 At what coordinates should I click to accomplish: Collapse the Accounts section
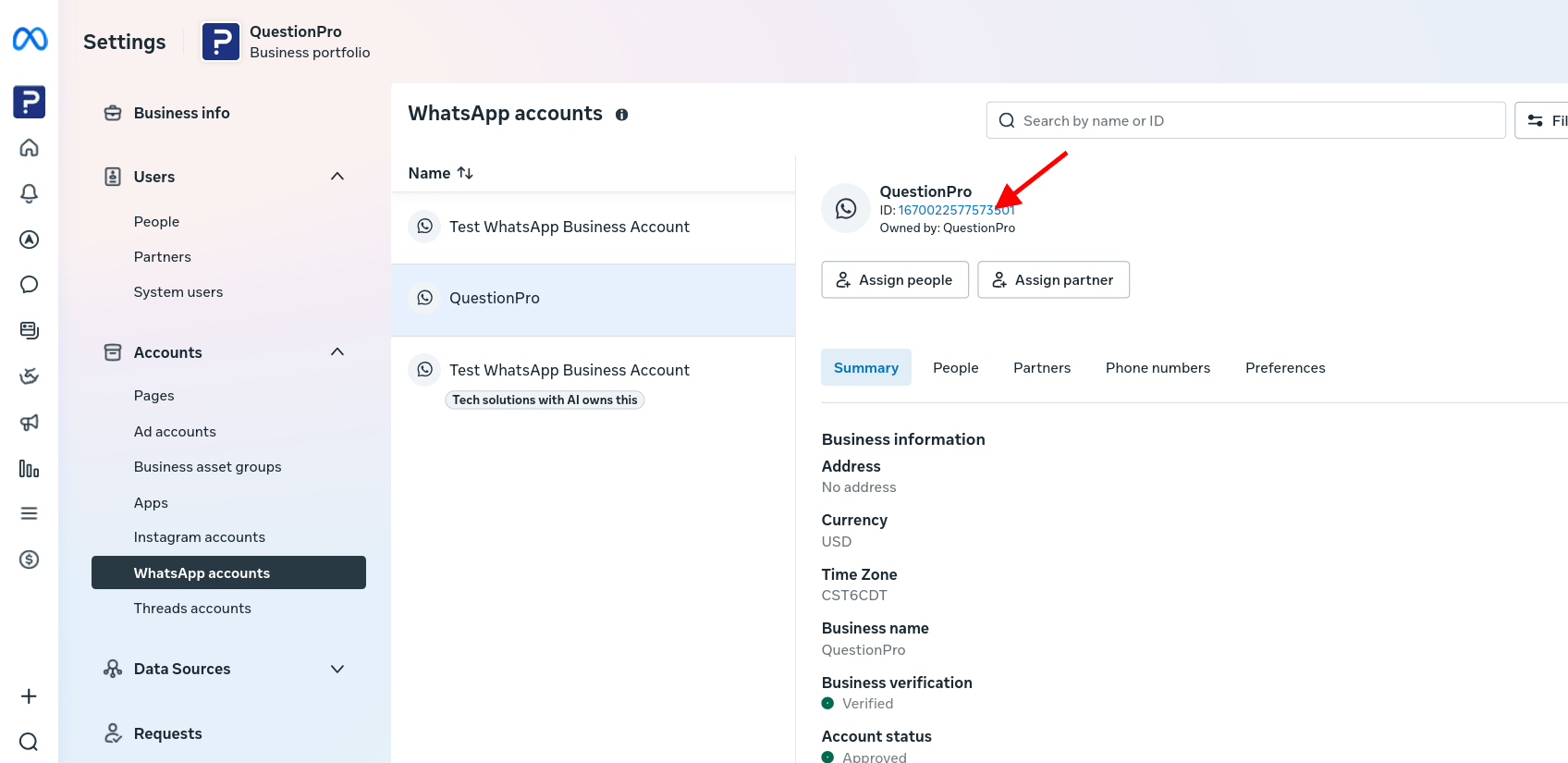point(337,352)
